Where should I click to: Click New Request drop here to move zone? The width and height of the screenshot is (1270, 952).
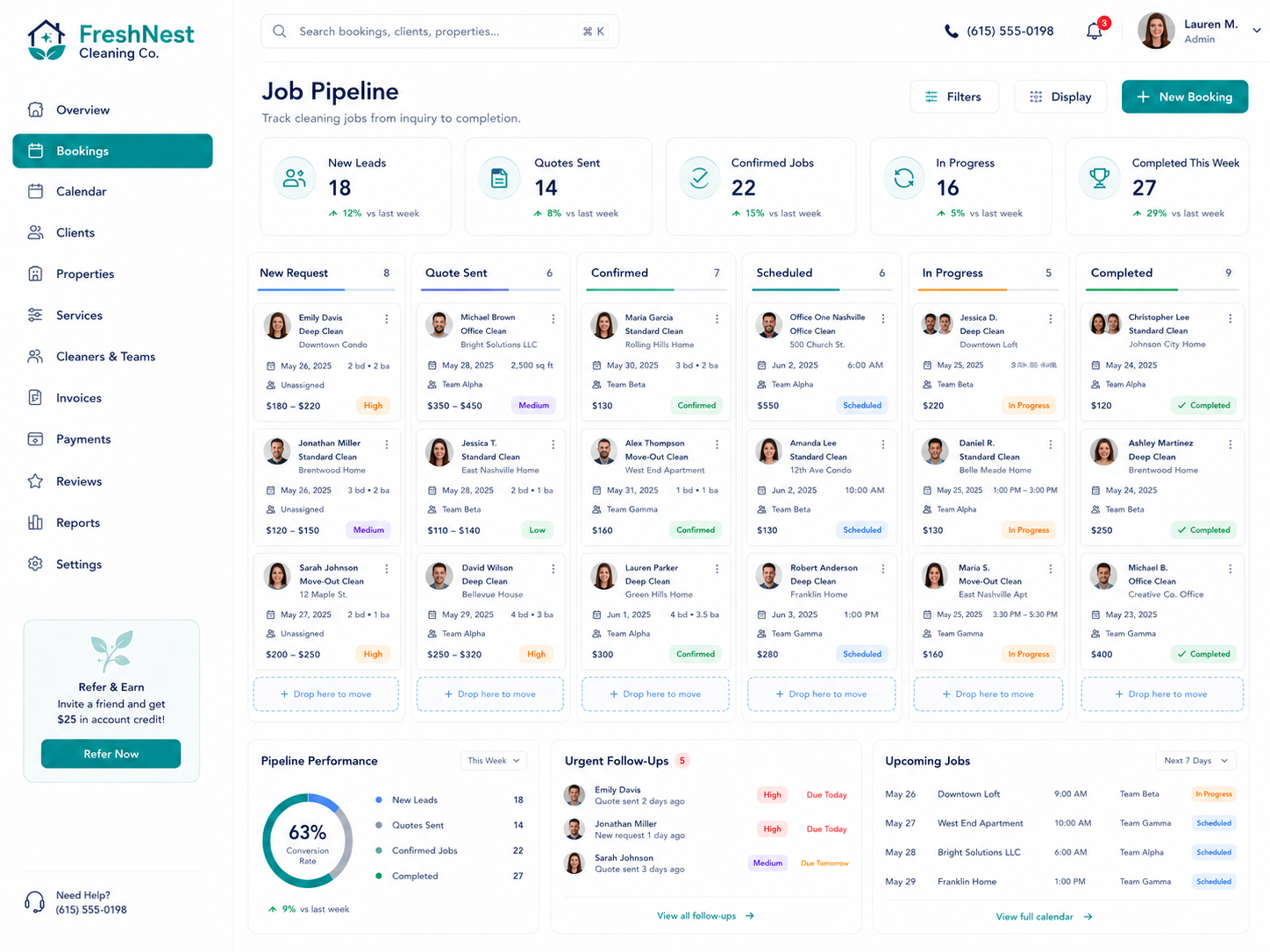click(326, 694)
